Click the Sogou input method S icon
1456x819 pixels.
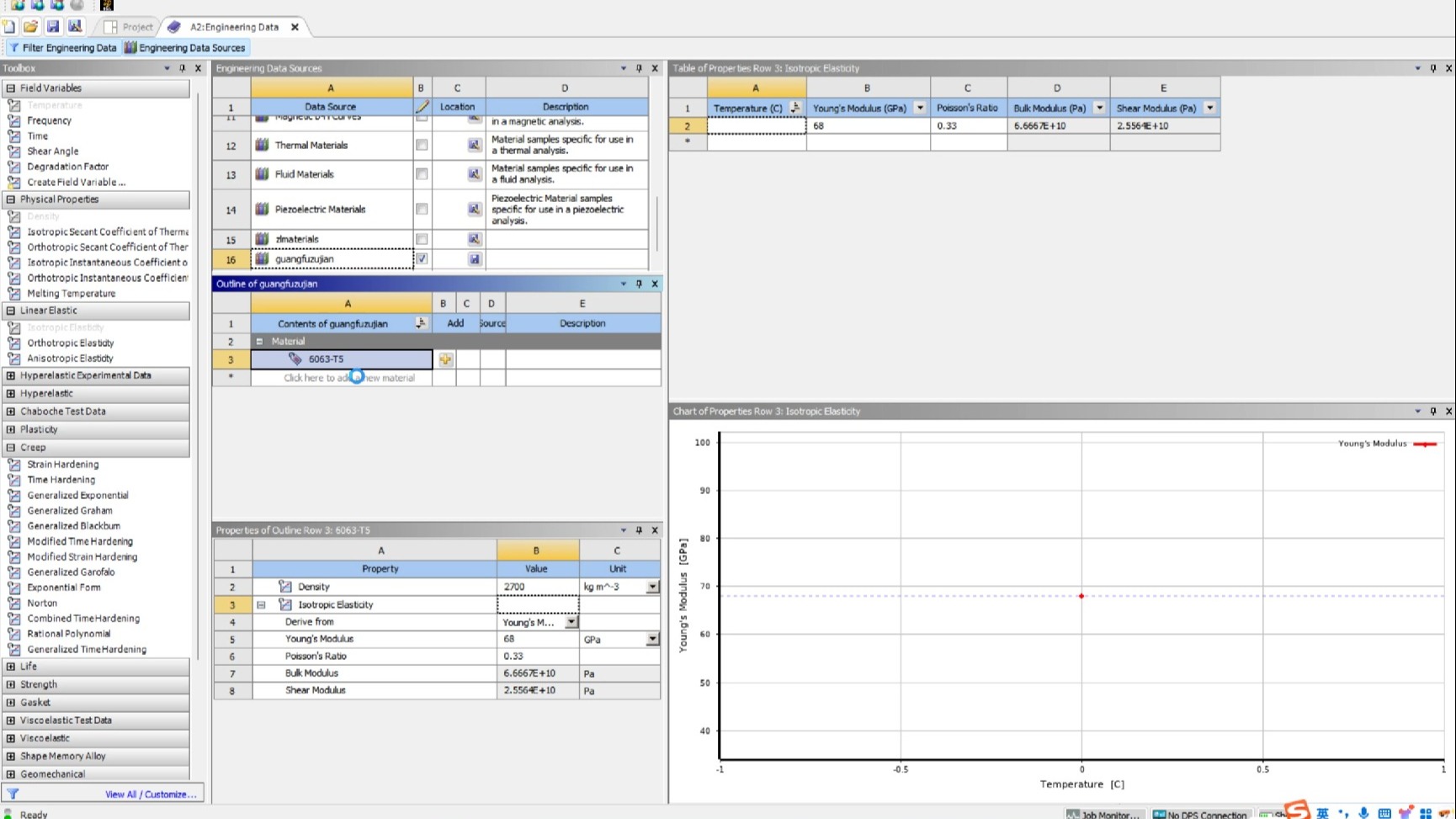coord(1297,810)
